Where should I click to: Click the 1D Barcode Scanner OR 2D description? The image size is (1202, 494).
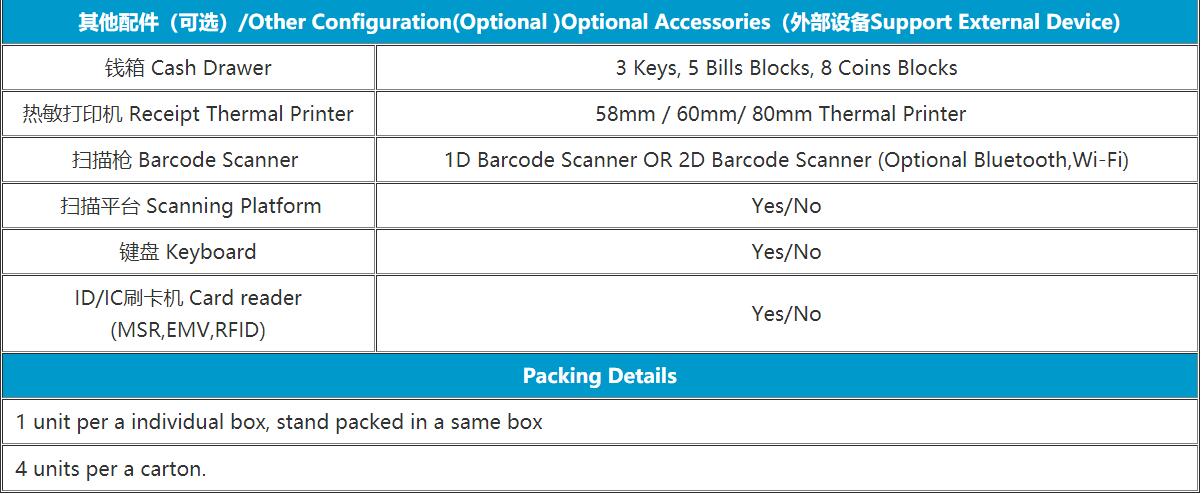(658, 160)
